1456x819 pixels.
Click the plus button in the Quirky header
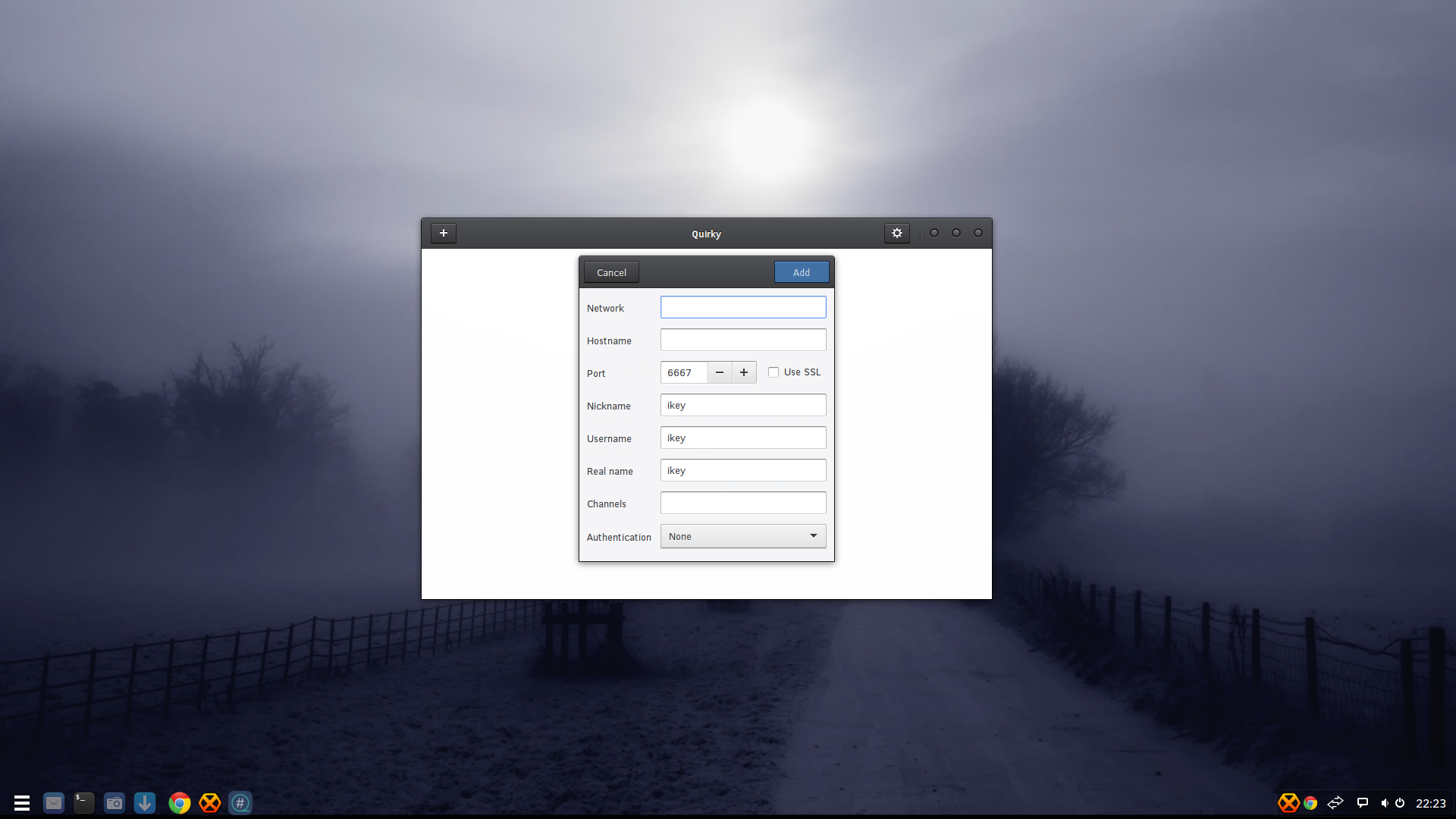(444, 233)
